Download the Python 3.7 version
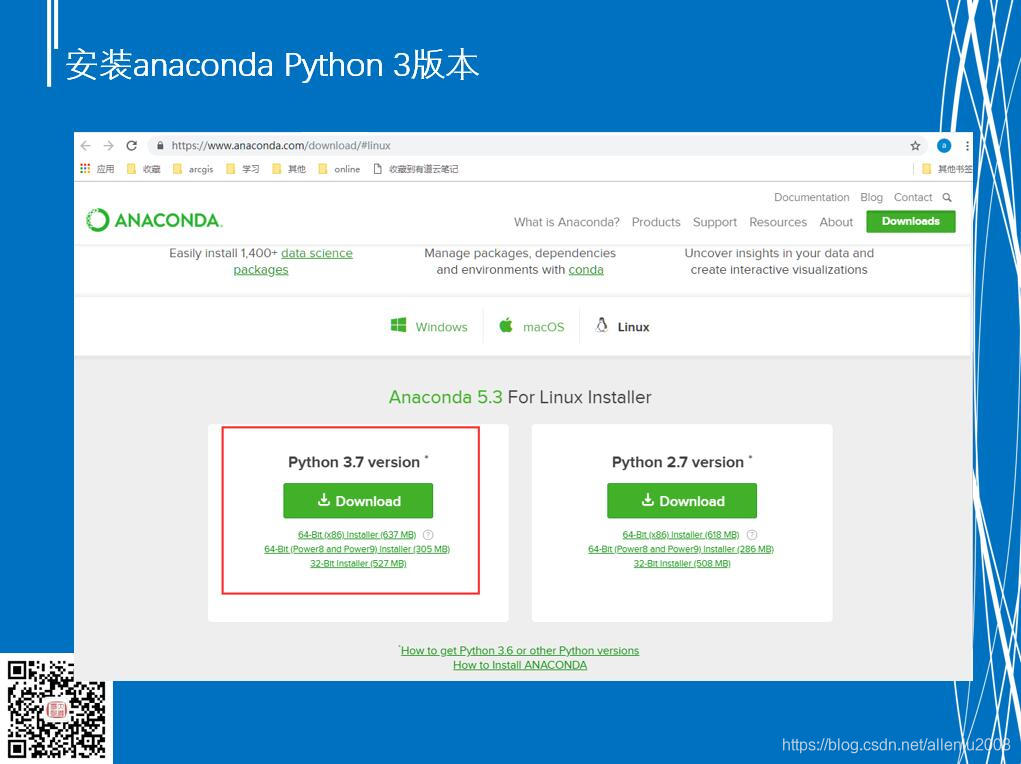The height and width of the screenshot is (764, 1021). [x=358, y=501]
